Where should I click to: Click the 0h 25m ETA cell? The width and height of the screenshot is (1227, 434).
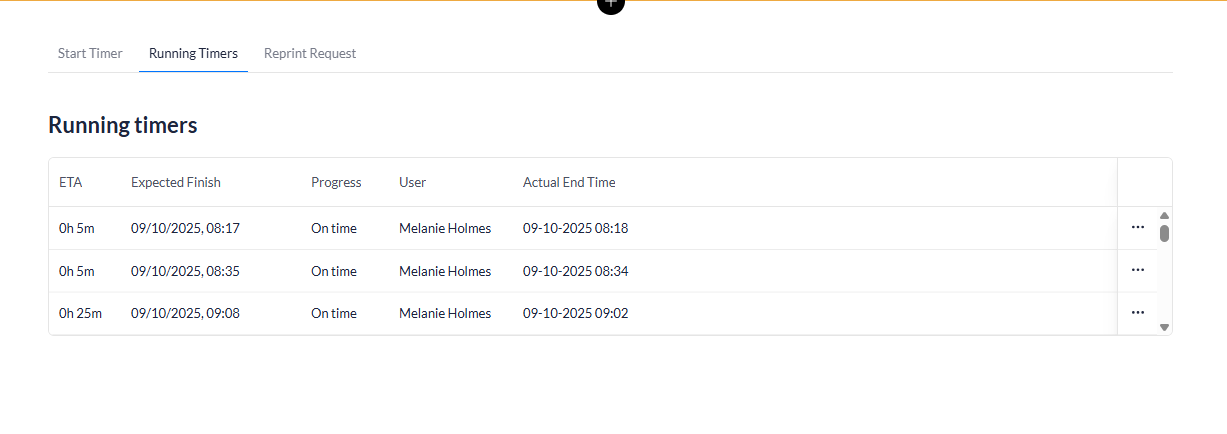pyautogui.click(x=81, y=313)
